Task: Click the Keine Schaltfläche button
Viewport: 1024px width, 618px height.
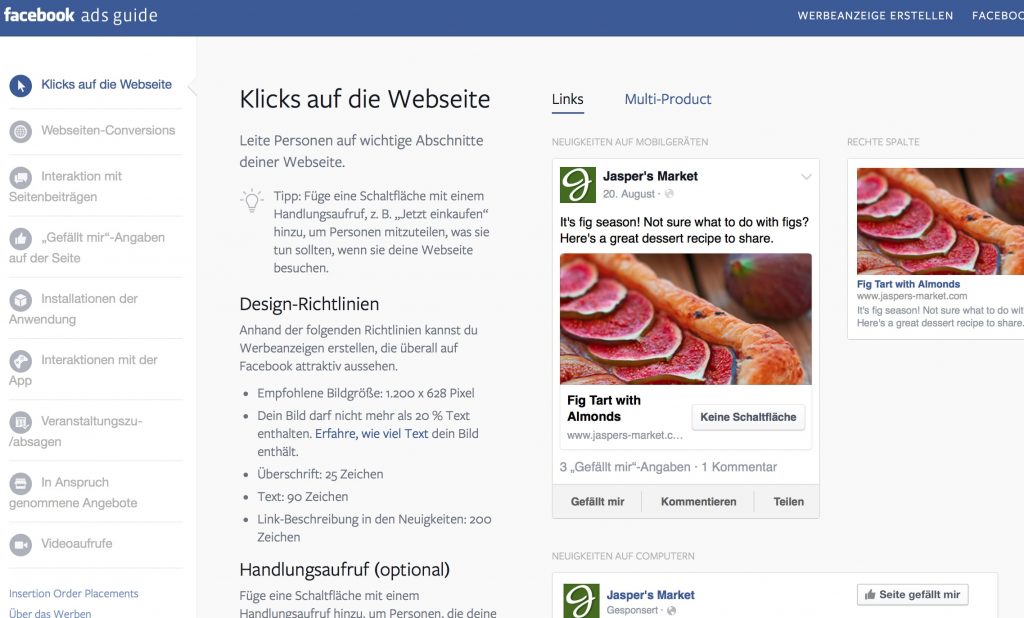Action: click(x=748, y=417)
